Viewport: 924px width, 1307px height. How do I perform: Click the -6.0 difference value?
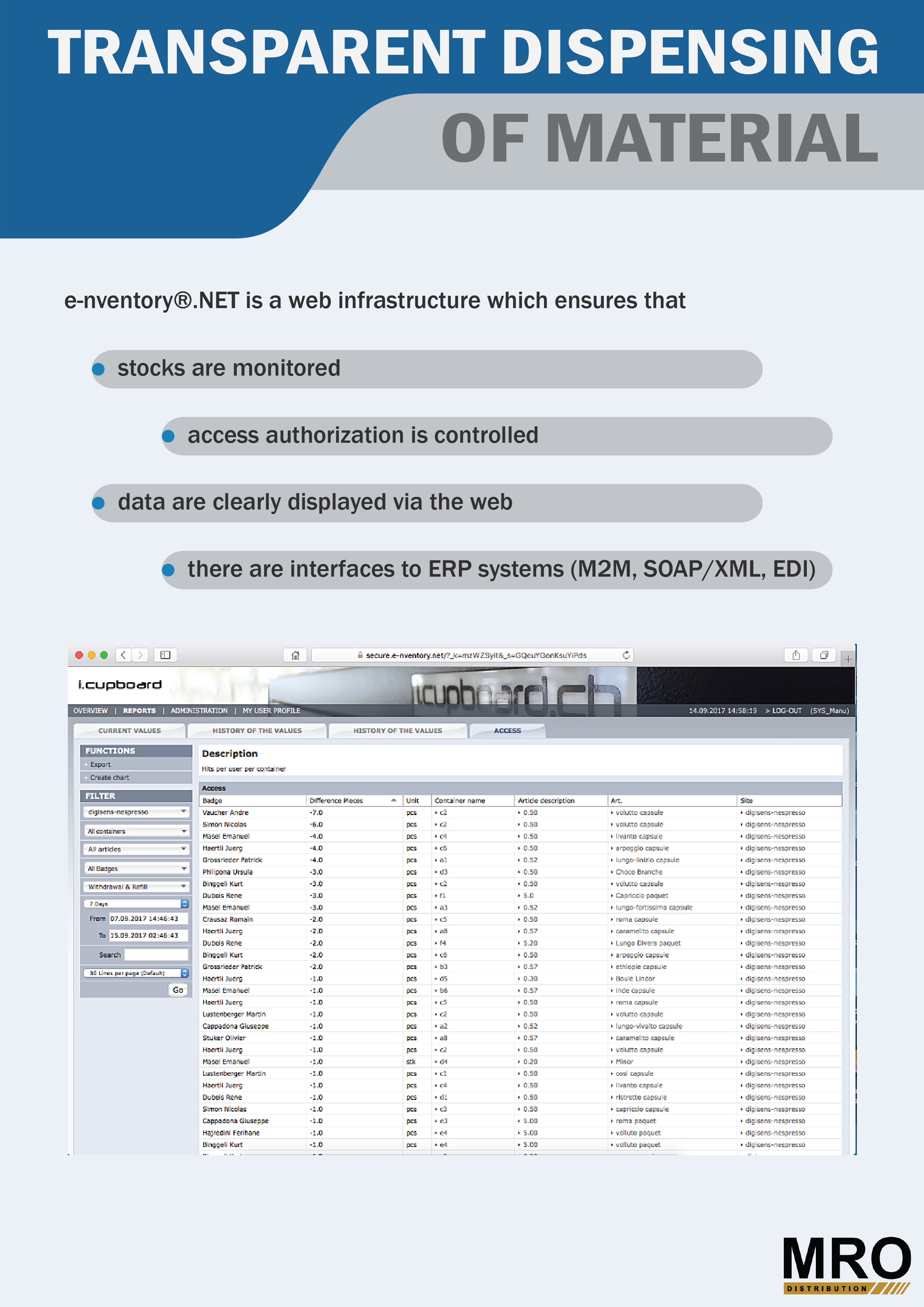point(316,825)
